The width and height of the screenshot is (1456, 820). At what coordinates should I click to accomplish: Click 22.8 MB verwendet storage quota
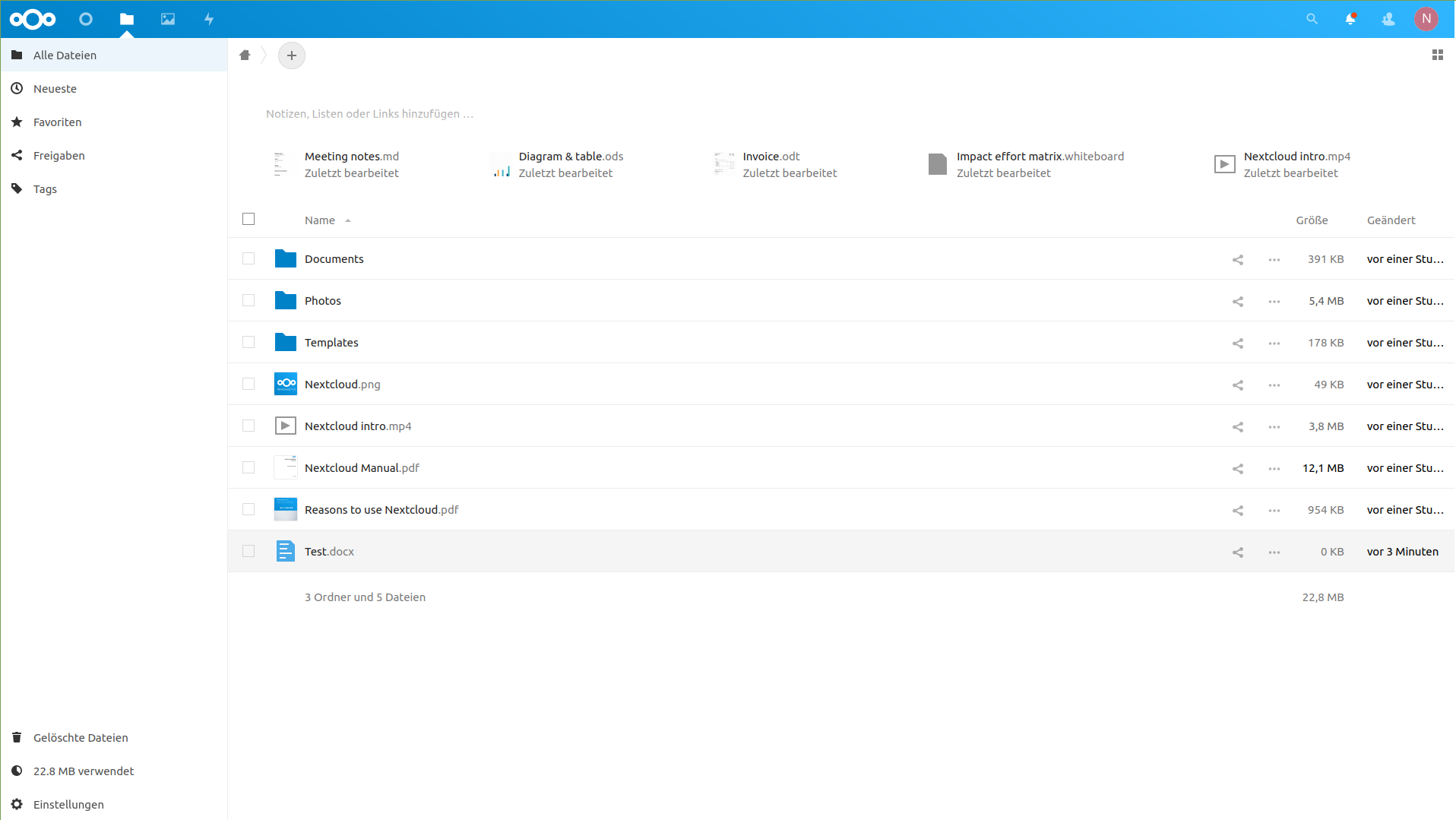click(114, 771)
